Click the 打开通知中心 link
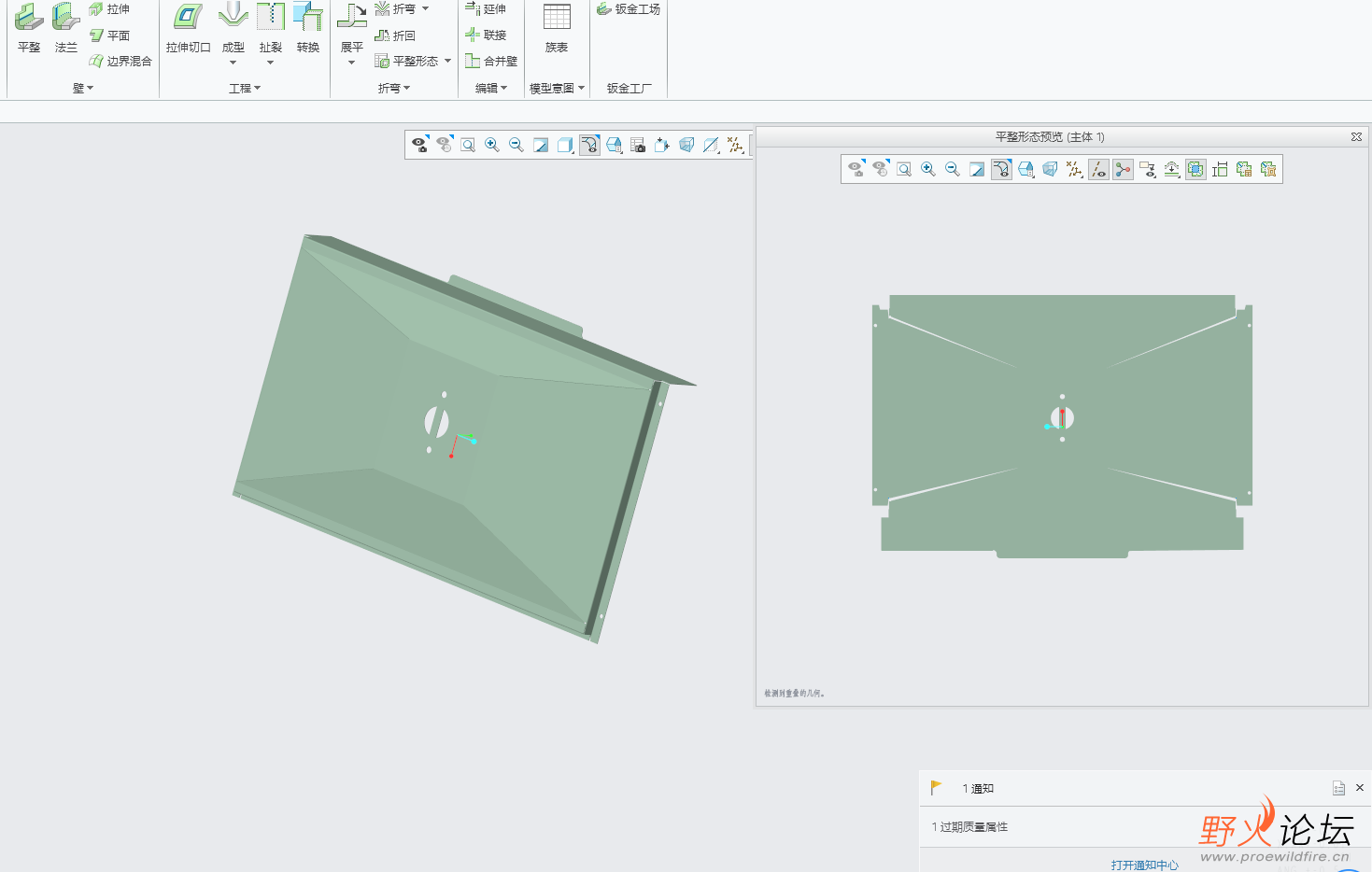1372x872 pixels. [x=1144, y=865]
